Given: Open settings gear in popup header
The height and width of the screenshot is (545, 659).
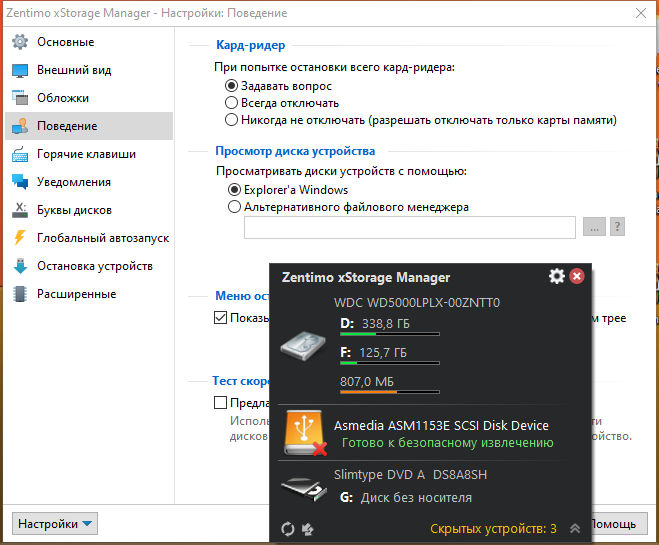Looking at the screenshot, I should pos(557,276).
